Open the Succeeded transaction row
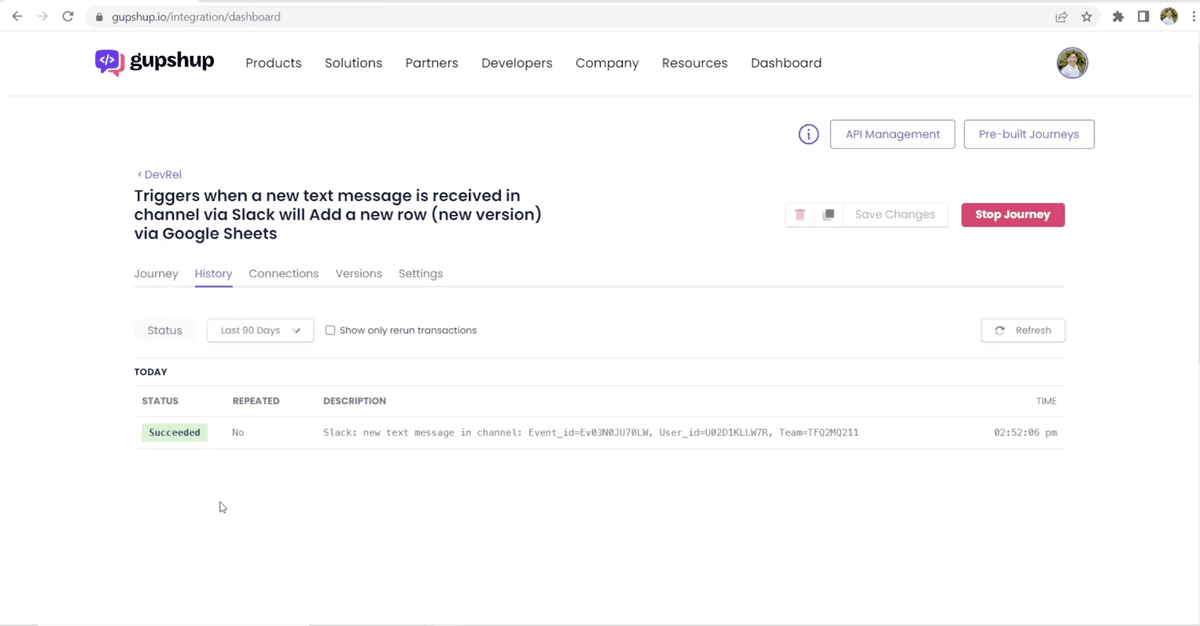The width and height of the screenshot is (1200, 626). (590, 433)
